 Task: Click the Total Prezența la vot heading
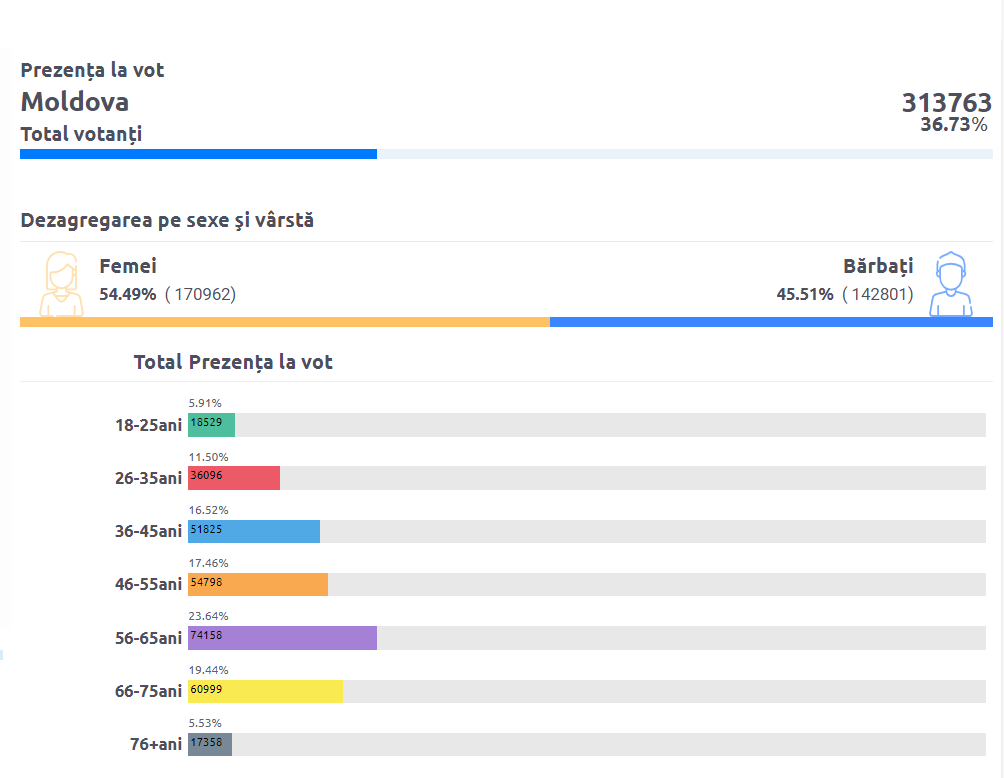tap(233, 362)
